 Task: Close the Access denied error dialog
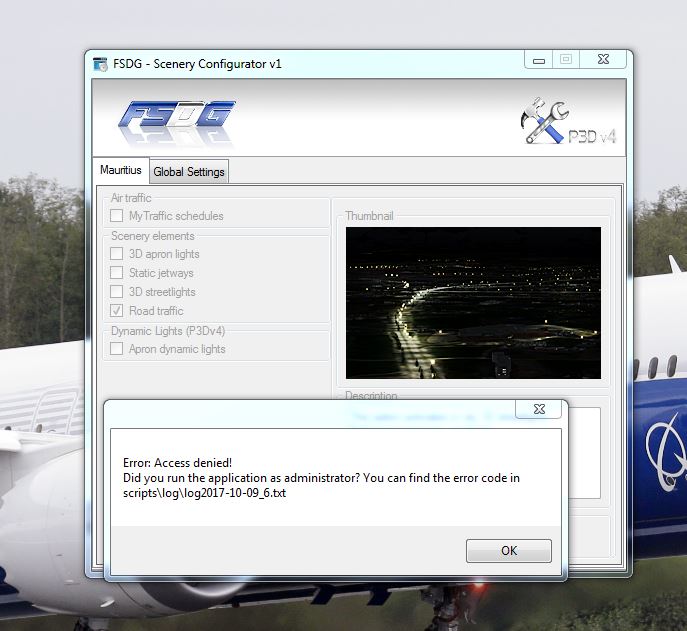538,409
